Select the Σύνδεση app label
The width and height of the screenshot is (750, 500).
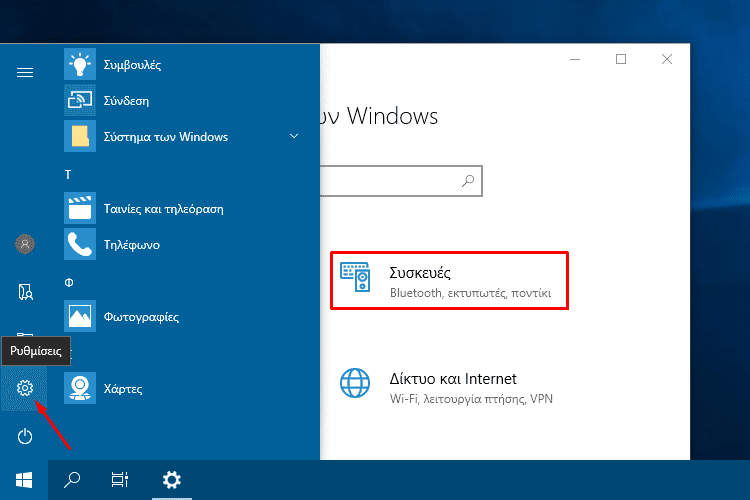[x=126, y=100]
